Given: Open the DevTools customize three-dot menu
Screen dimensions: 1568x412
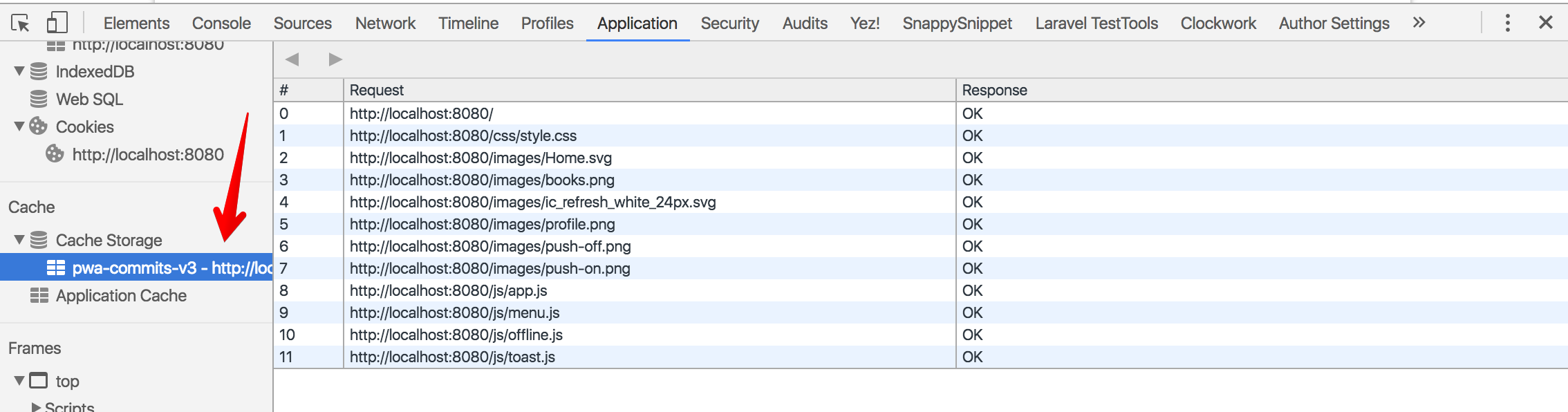Looking at the screenshot, I should 1507,23.
